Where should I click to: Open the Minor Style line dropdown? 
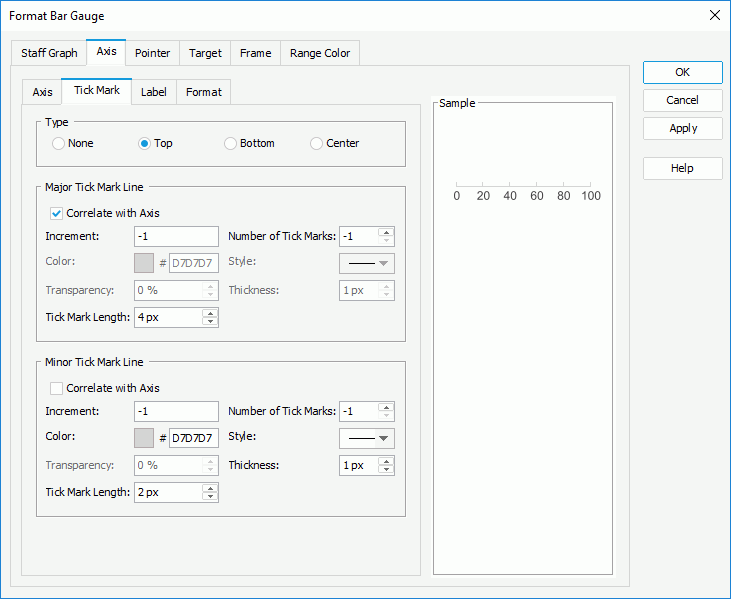point(367,438)
